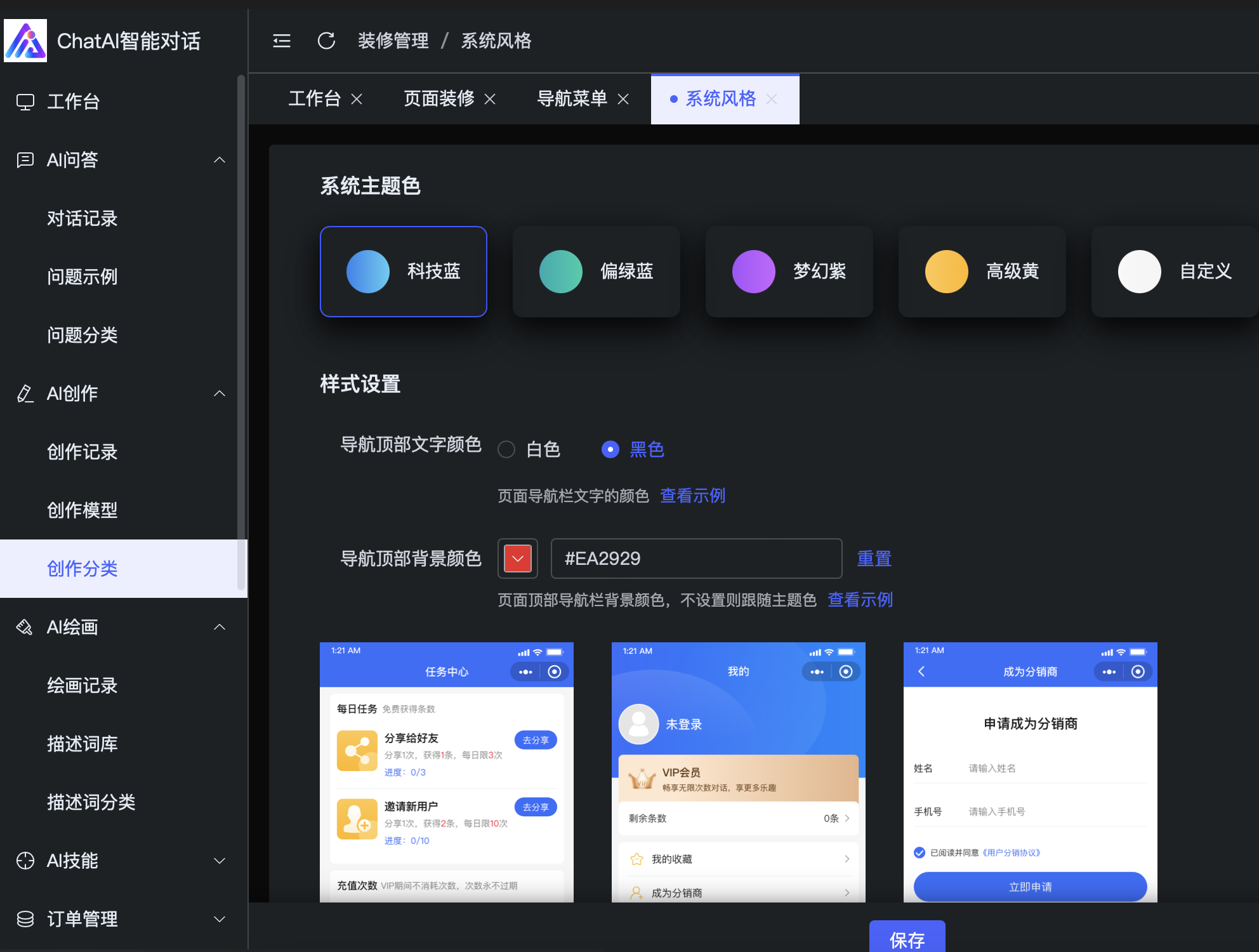The image size is (1259, 952).
Task: Select 白色 radio for nav text color
Action: [x=506, y=449]
